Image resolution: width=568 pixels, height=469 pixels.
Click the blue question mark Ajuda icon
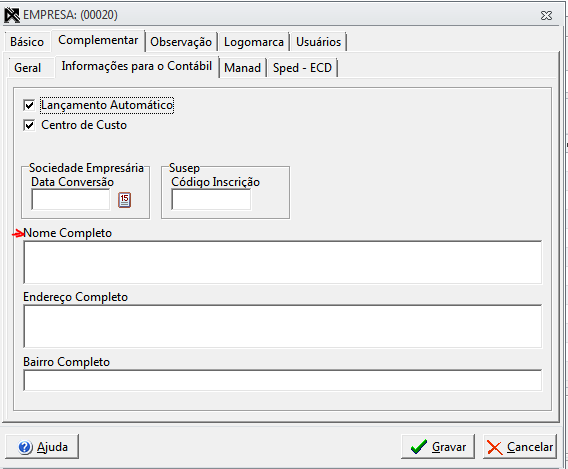tap(25, 447)
